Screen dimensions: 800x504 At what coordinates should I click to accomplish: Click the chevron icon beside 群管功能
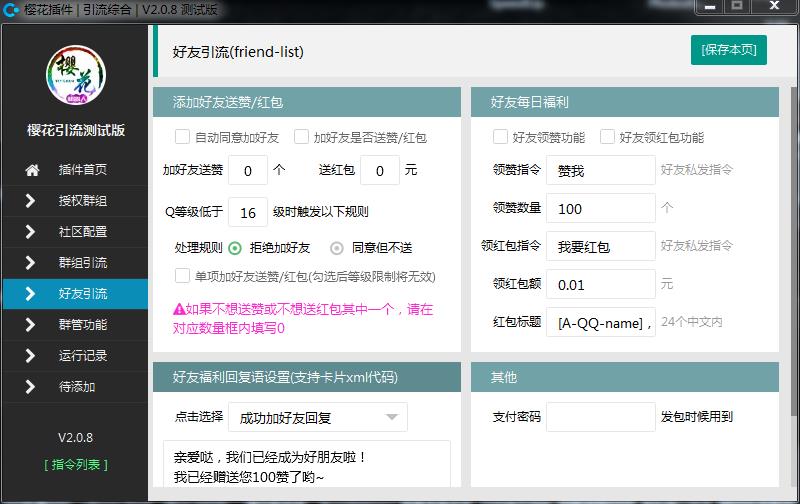click(x=30, y=325)
